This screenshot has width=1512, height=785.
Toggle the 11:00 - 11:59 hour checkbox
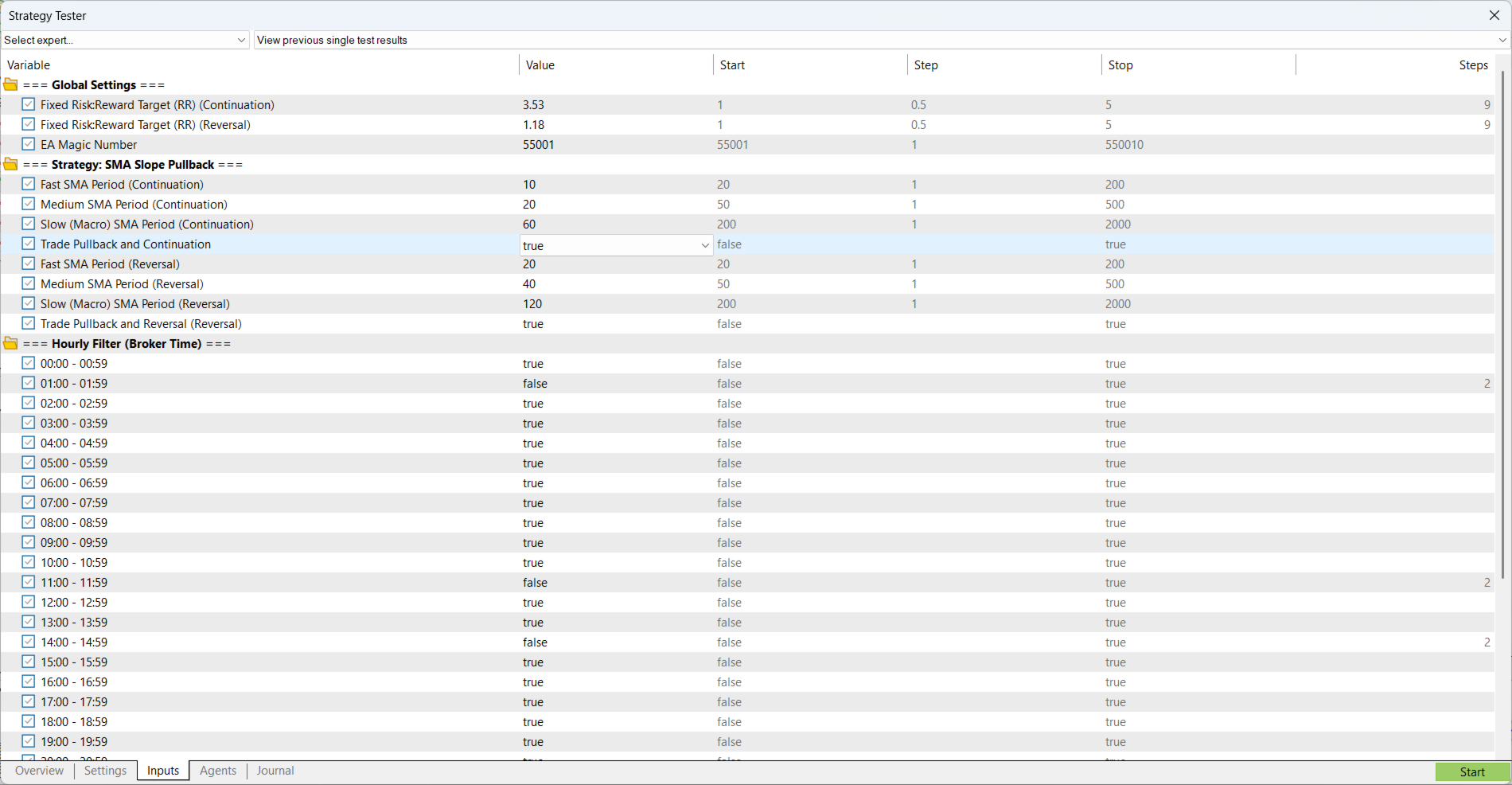29,582
